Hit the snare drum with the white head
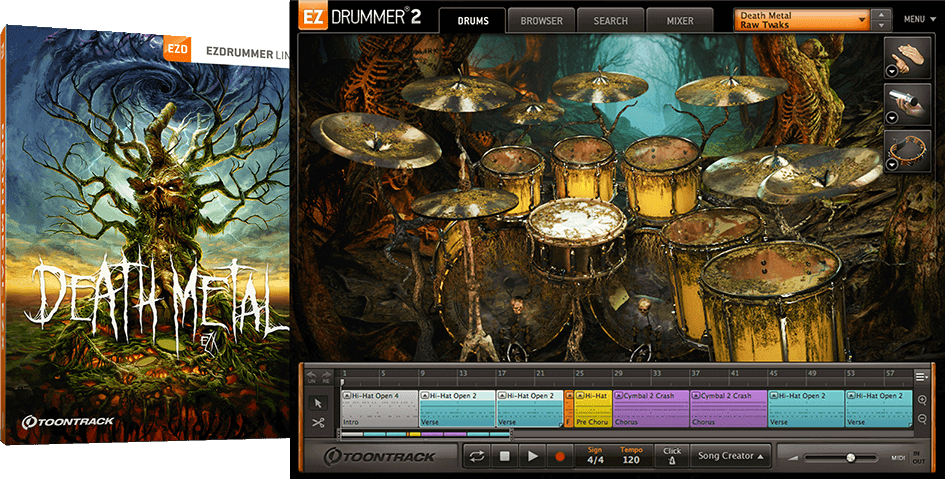 (x=577, y=223)
